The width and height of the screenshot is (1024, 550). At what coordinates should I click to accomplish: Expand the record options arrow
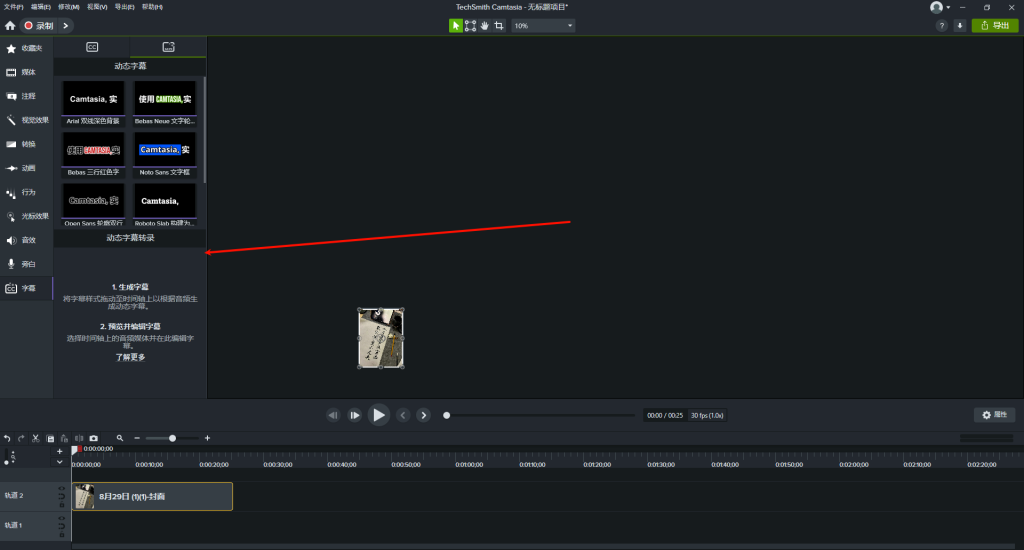click(x=66, y=26)
